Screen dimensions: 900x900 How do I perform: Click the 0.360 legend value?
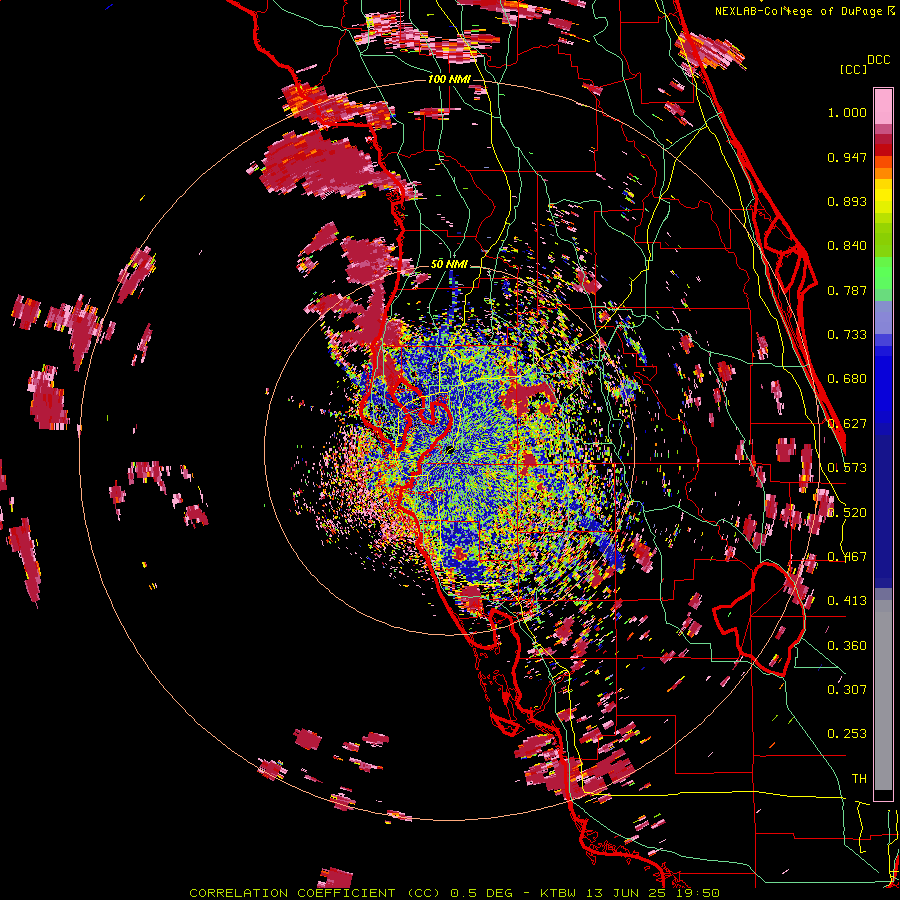click(847, 646)
